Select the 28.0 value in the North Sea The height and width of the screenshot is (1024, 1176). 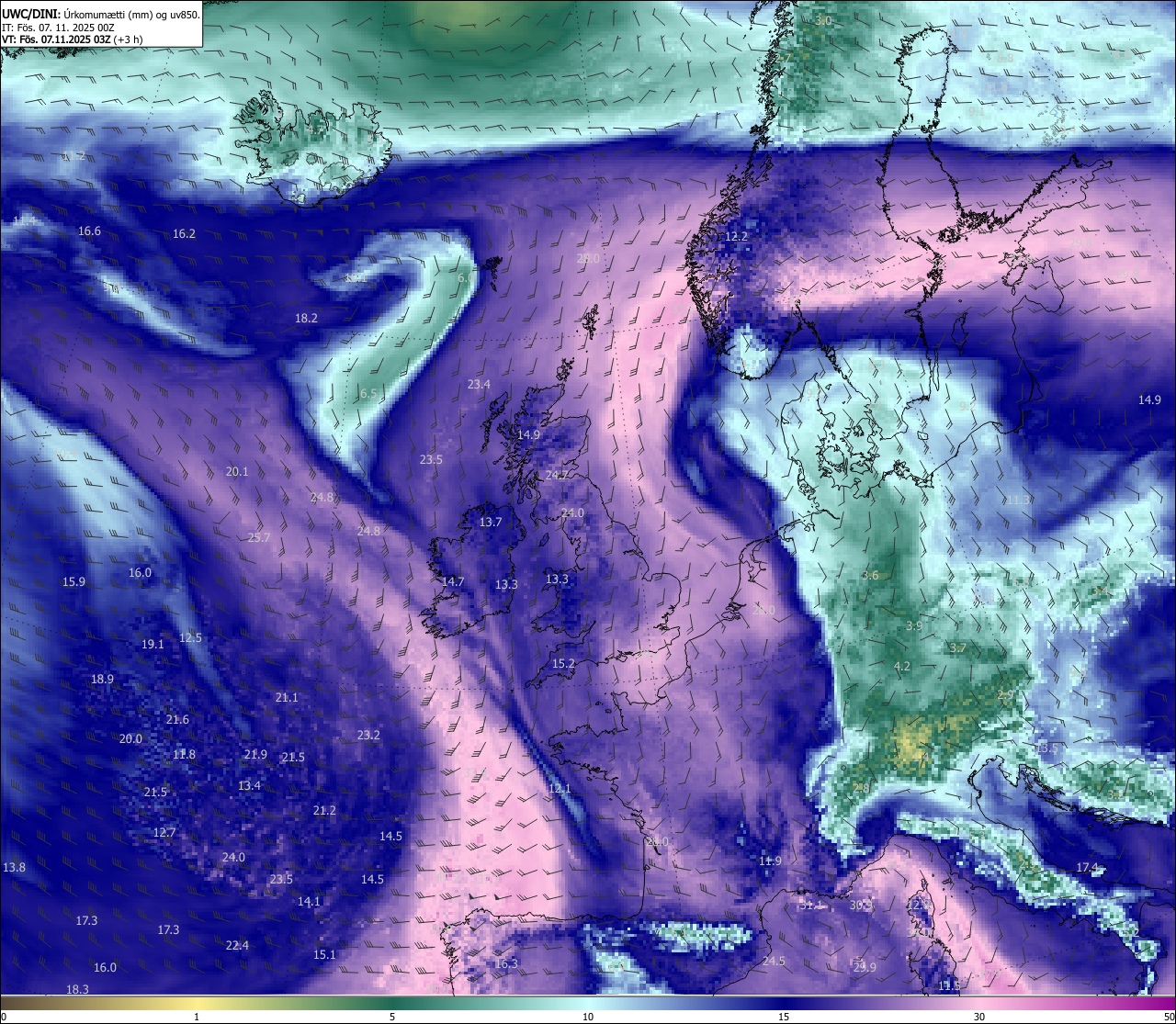click(x=588, y=259)
